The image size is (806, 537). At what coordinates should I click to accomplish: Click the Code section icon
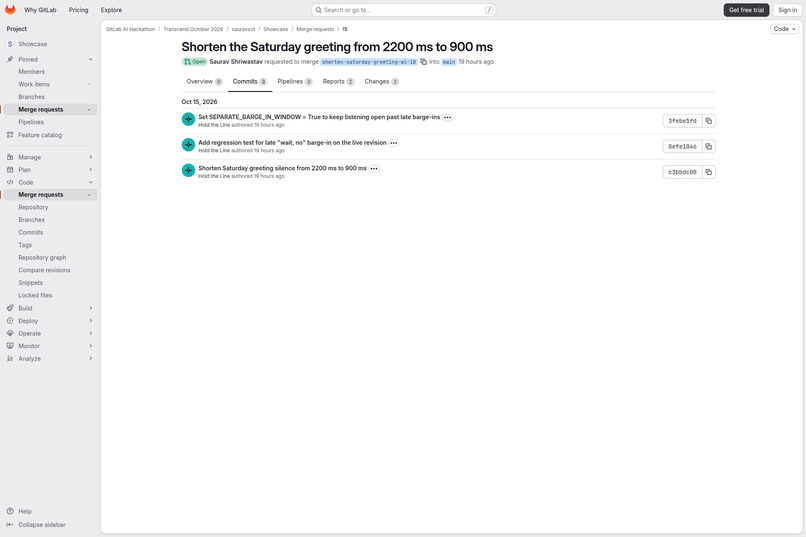pos(10,182)
